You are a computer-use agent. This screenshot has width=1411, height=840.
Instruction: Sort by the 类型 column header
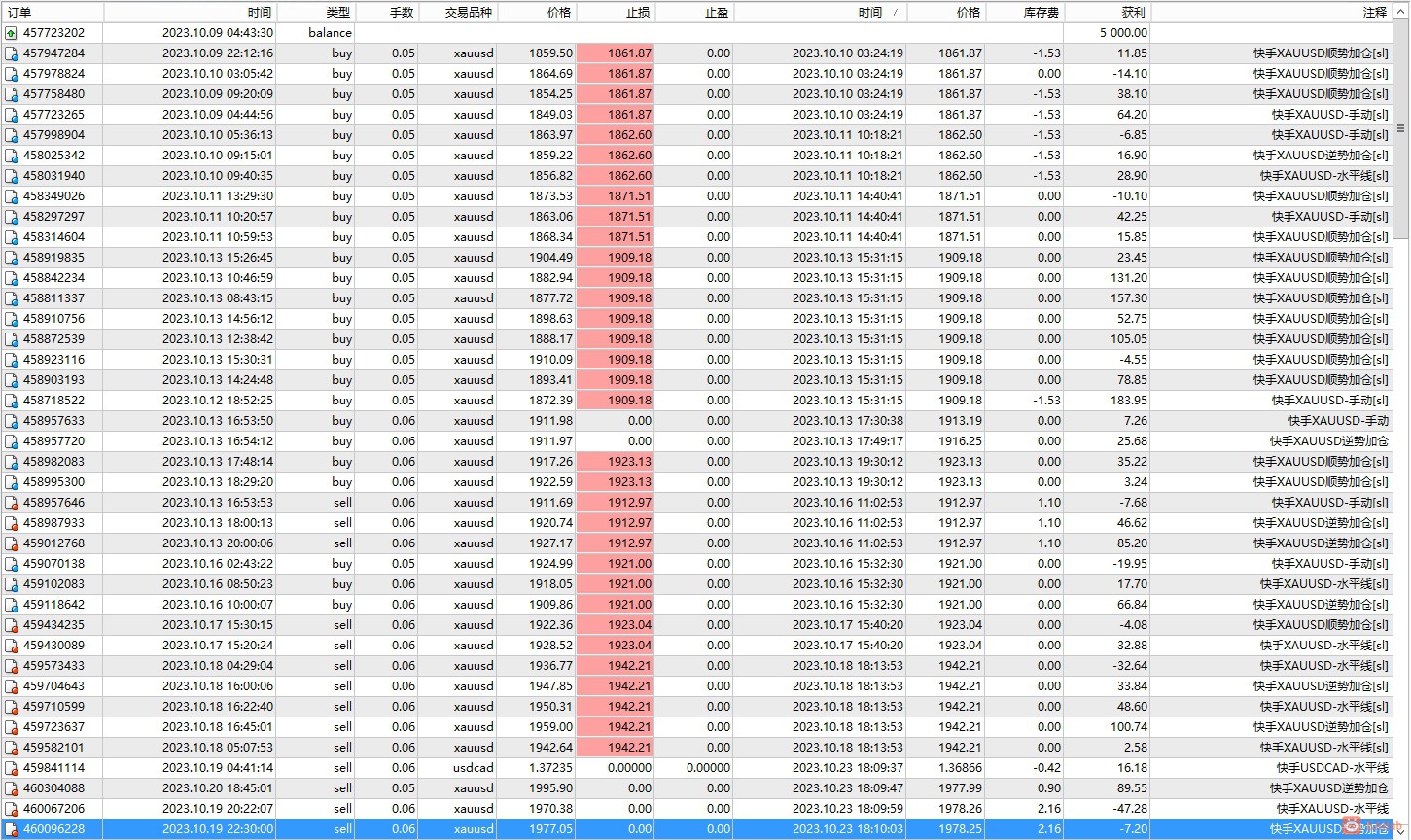coord(317,12)
